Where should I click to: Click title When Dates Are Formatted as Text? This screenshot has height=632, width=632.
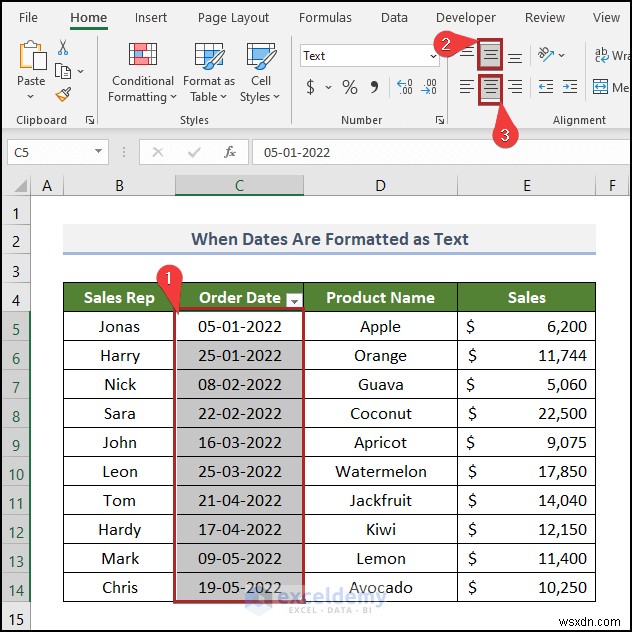[x=329, y=239]
